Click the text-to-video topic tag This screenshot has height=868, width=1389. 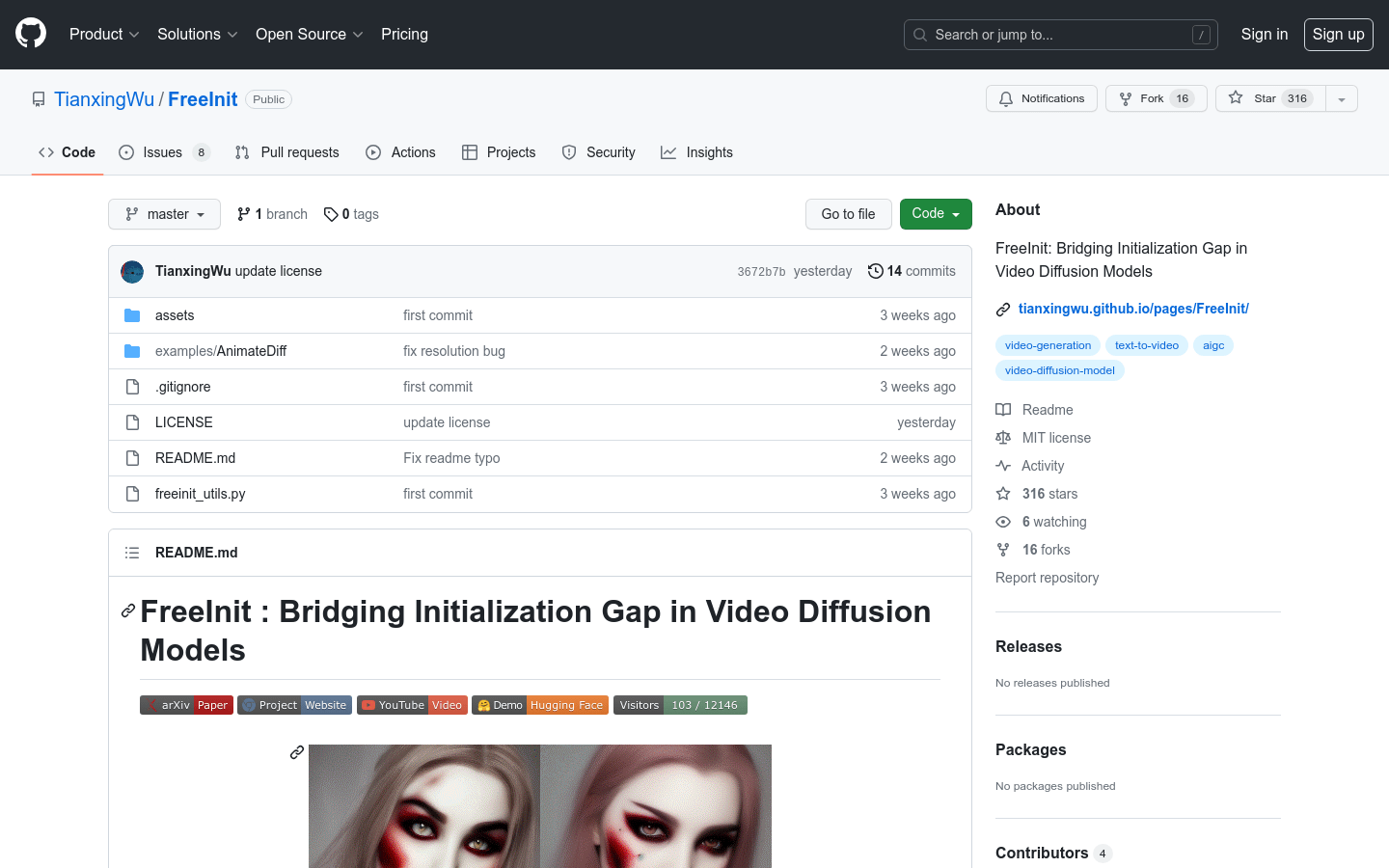tap(1147, 345)
